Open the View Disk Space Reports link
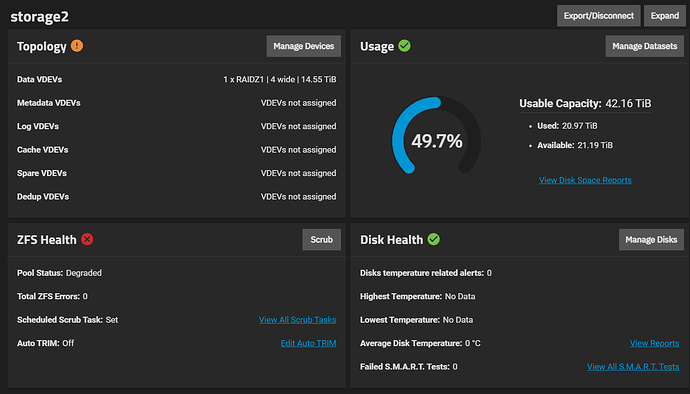This screenshot has height=394, width=690. click(585, 180)
